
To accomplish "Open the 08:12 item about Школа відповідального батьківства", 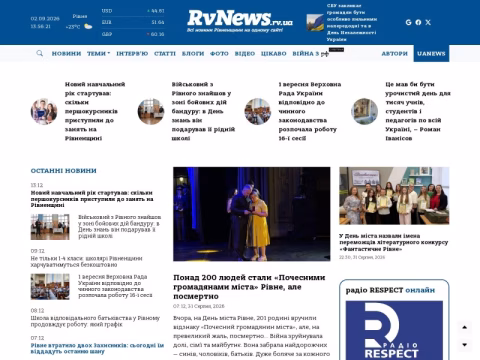I will point(95,321).
